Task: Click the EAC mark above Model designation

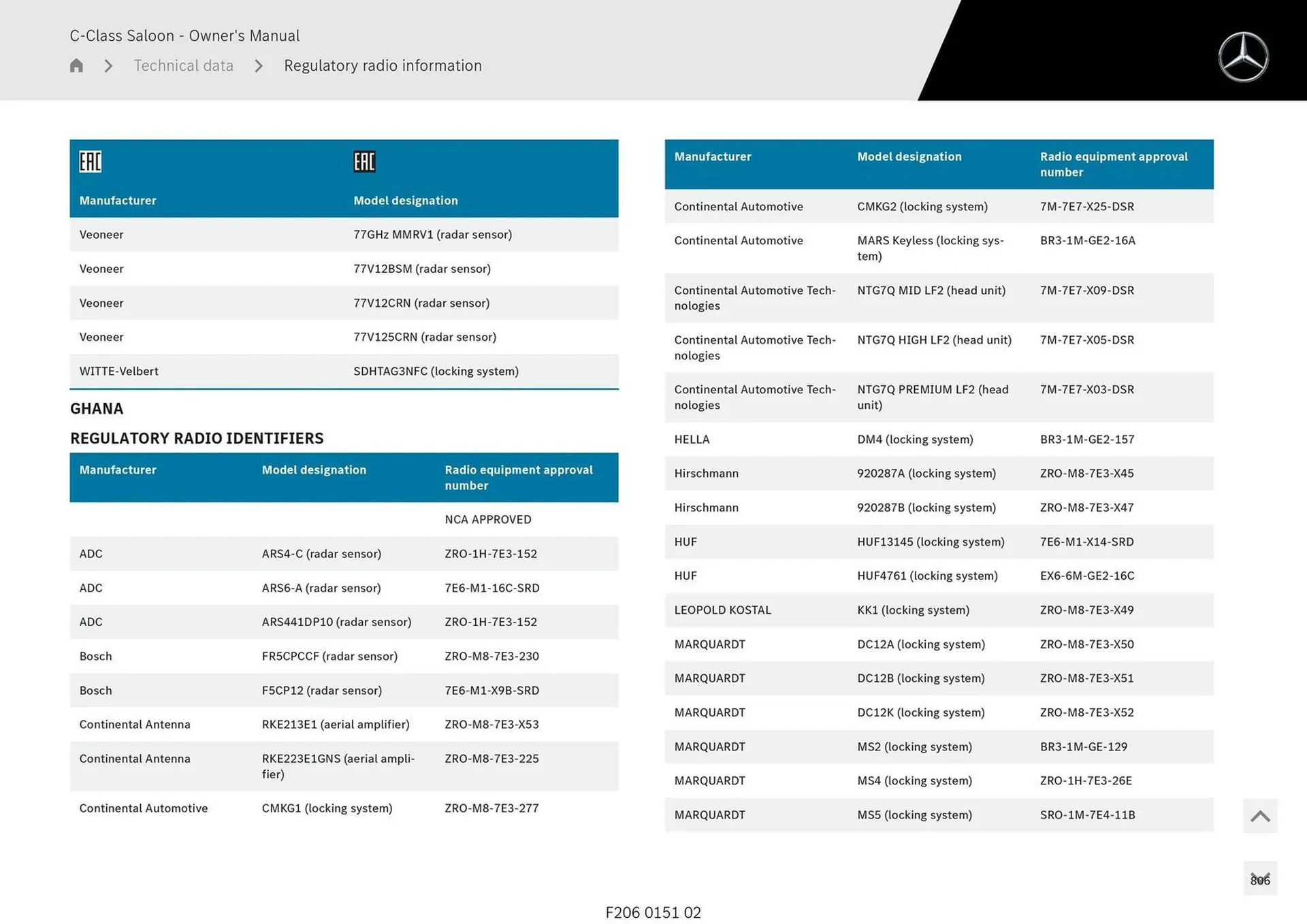Action: coord(364,161)
